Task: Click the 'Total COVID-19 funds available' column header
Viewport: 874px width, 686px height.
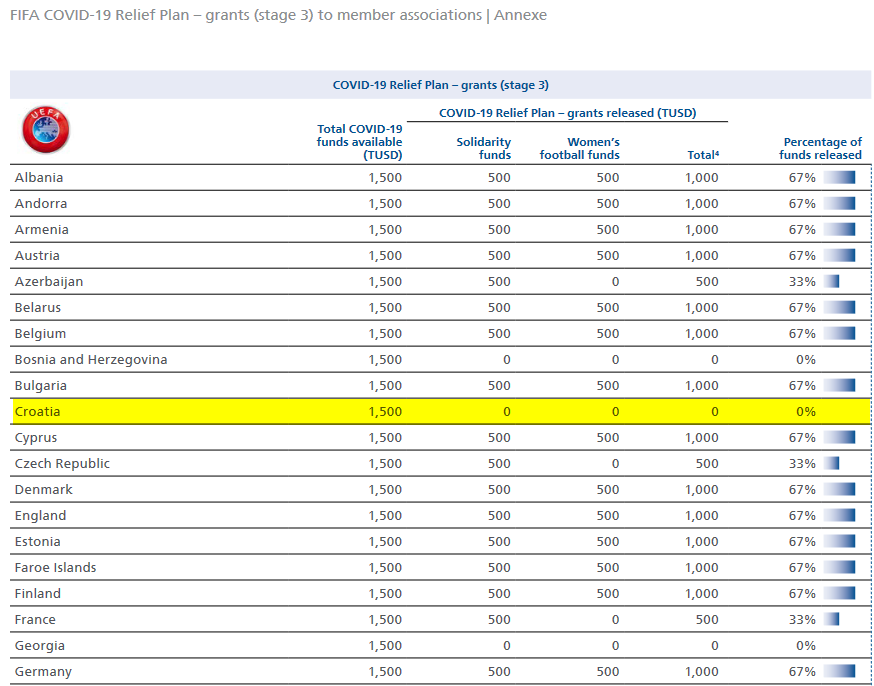Action: click(360, 142)
